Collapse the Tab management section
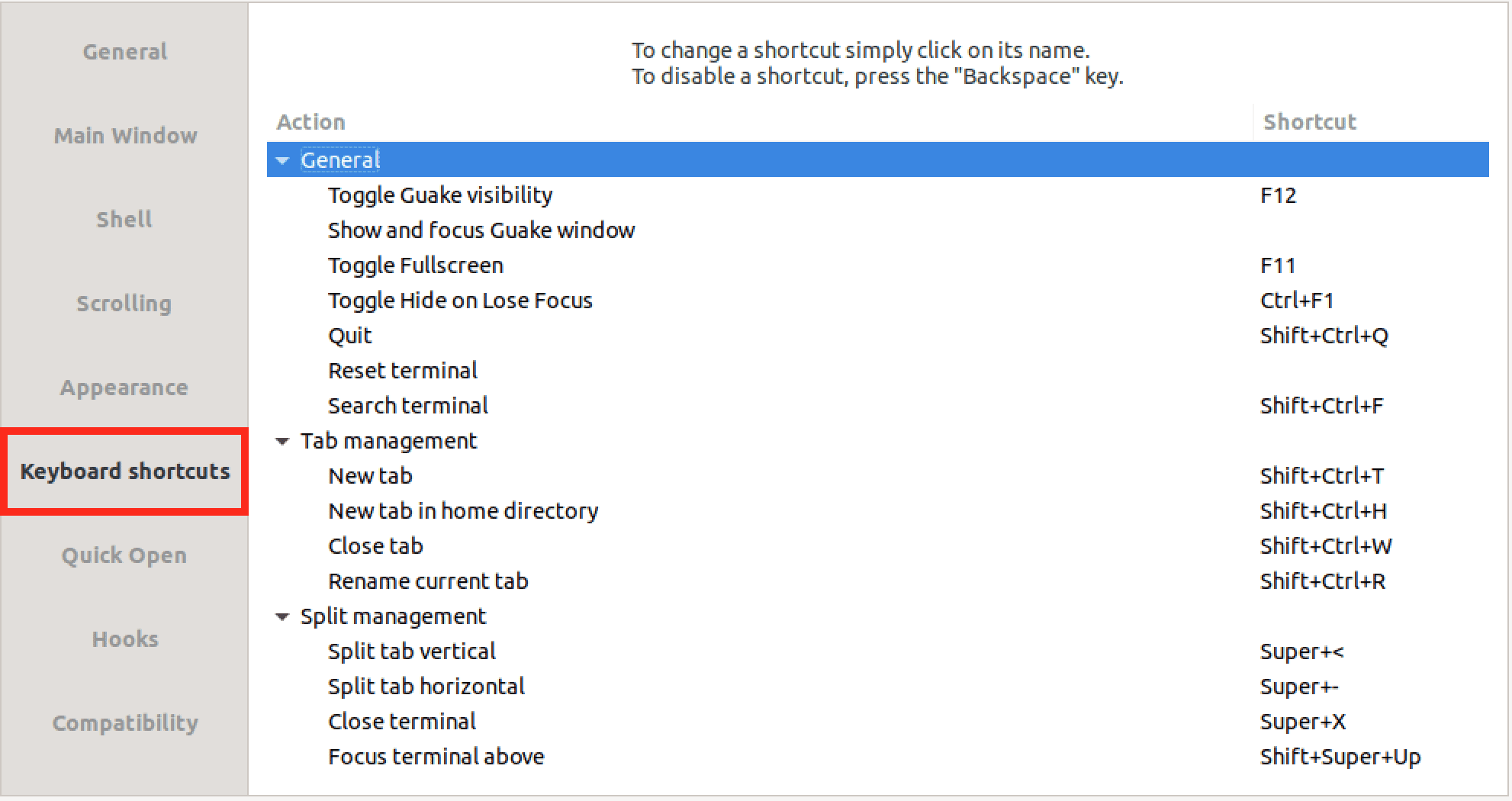Image resolution: width=1512 pixels, height=801 pixels. pos(283,441)
